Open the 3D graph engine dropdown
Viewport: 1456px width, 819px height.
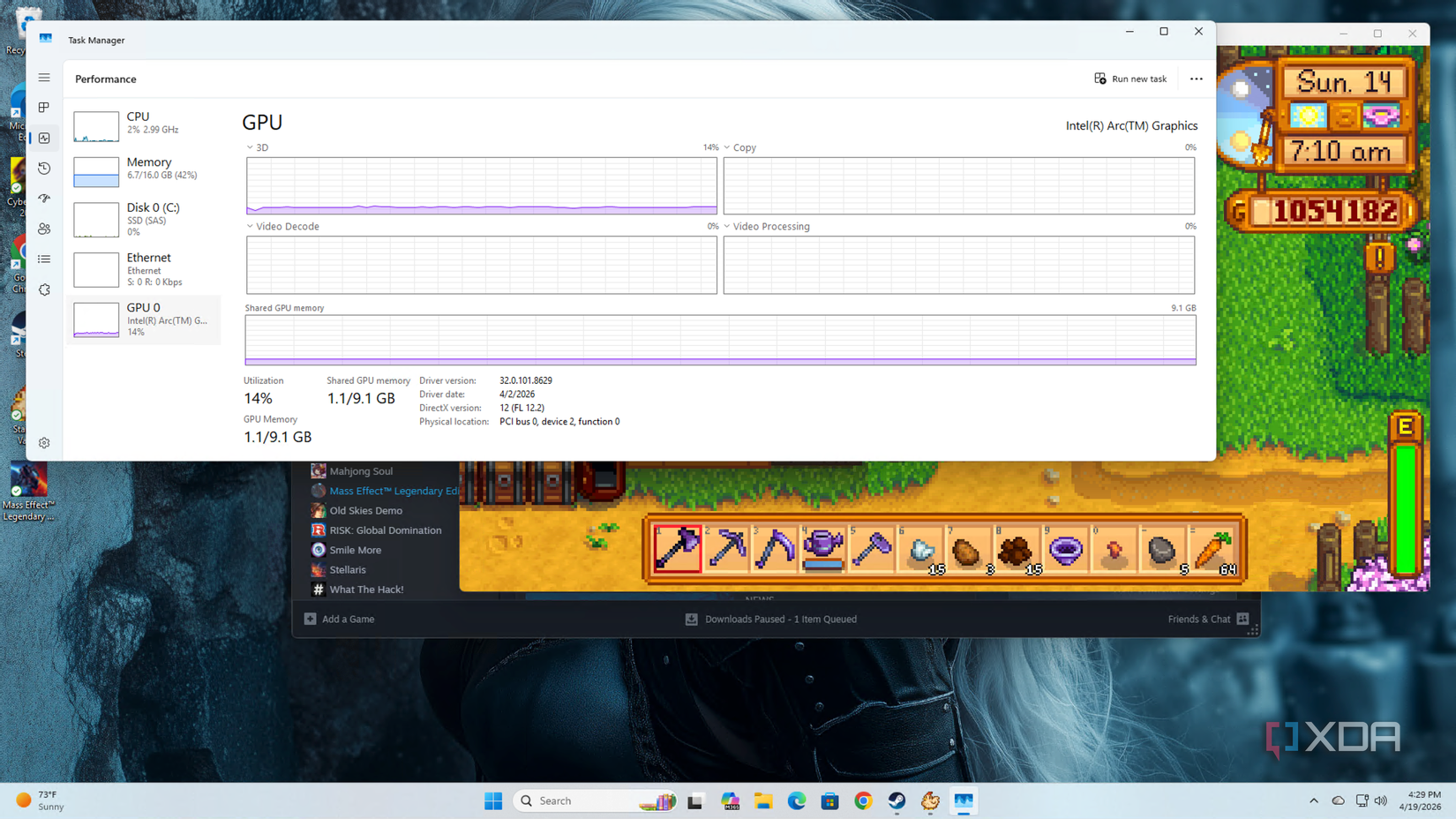tap(257, 148)
